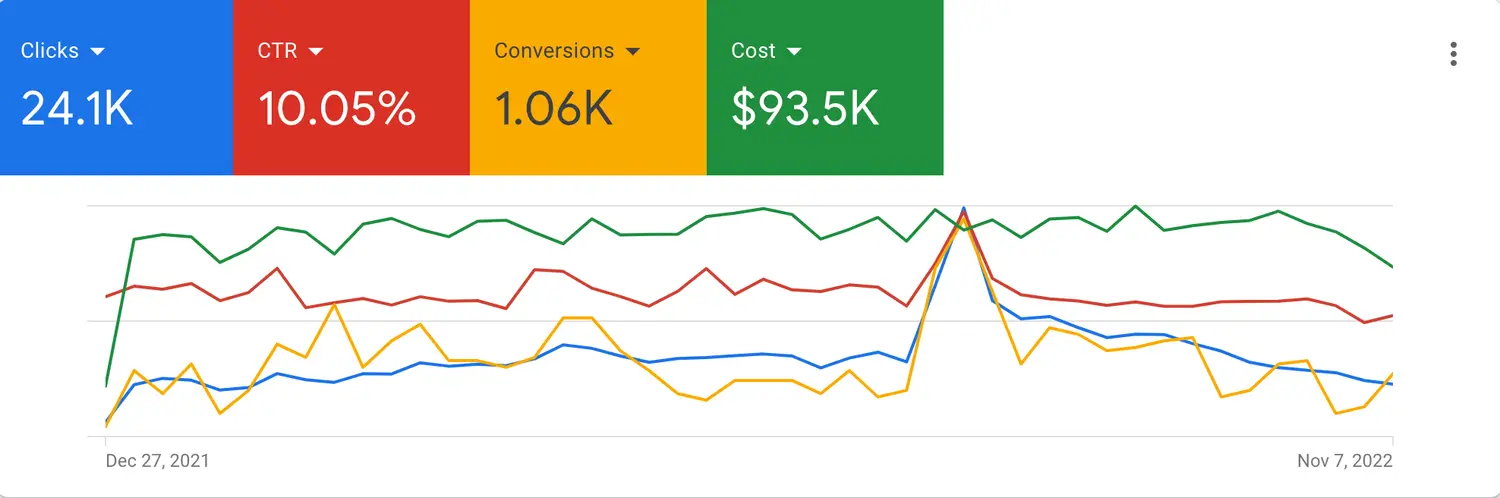The height and width of the screenshot is (498, 1500).
Task: Open the Conversions metric dropdown arrow
Action: [x=632, y=51]
